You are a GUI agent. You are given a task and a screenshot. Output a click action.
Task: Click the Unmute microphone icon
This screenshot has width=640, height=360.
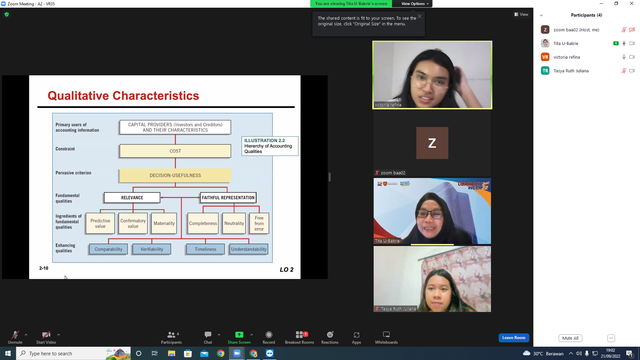point(15,335)
